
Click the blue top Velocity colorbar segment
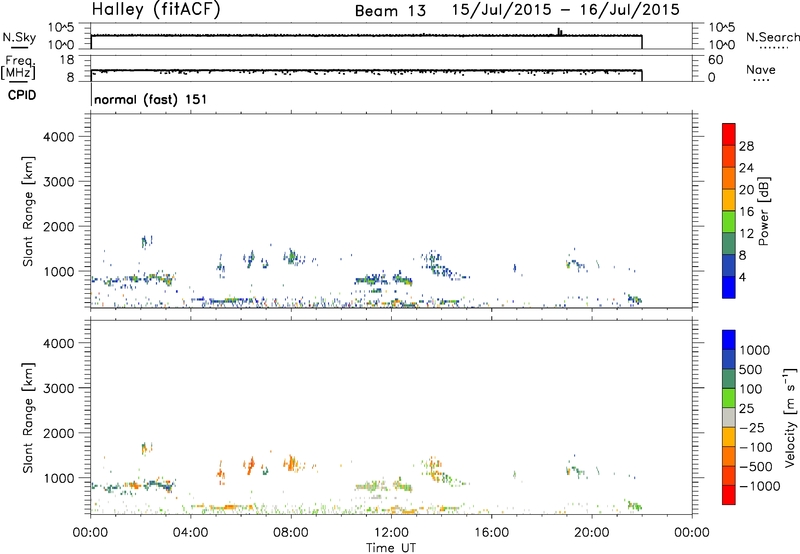(729, 340)
